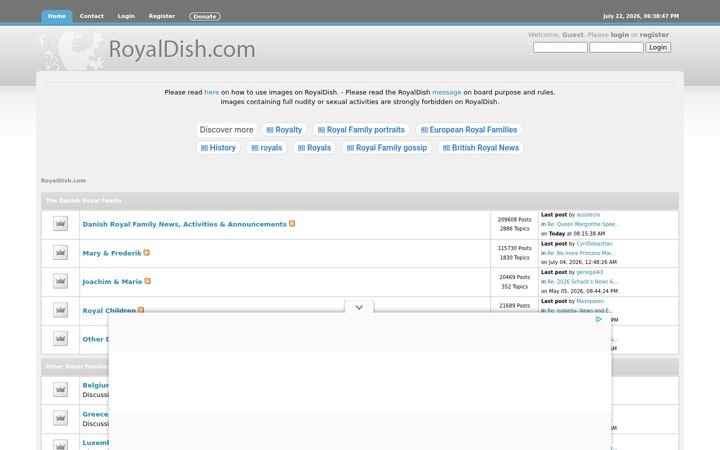
Task: Open RSS feed for Danish Royal Family News
Action: 292,224
